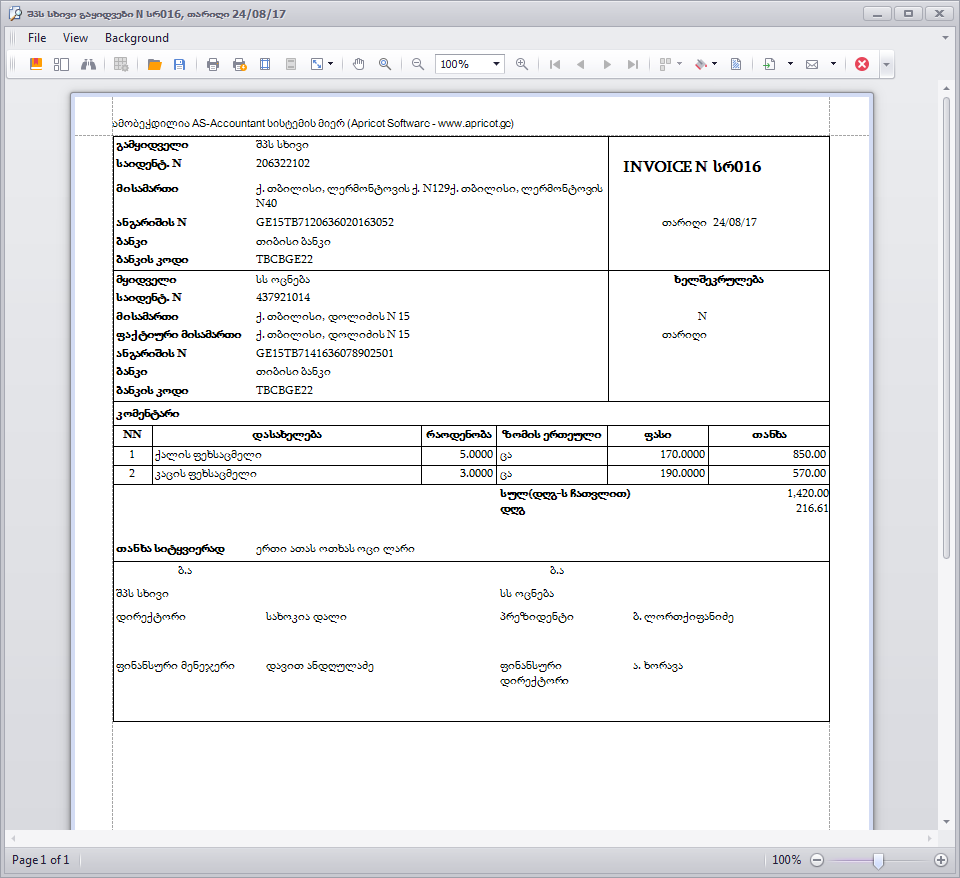This screenshot has height=878, width=960.
Task: Click the Watermark icon
Action: (736, 64)
